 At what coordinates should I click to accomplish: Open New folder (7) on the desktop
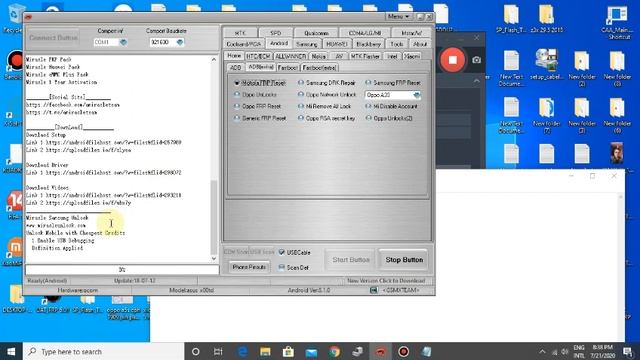tap(546, 115)
